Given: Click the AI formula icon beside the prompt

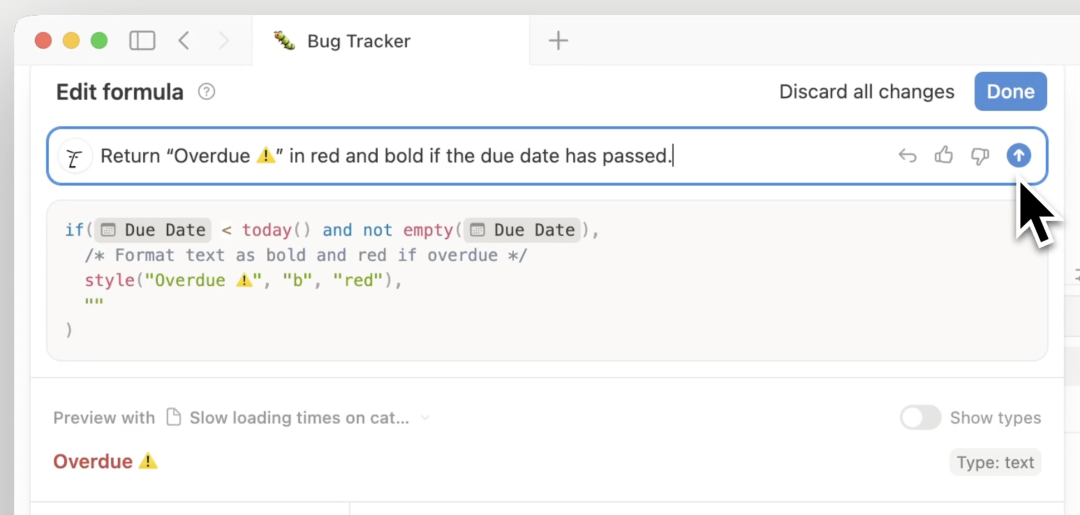Looking at the screenshot, I should click(75, 156).
